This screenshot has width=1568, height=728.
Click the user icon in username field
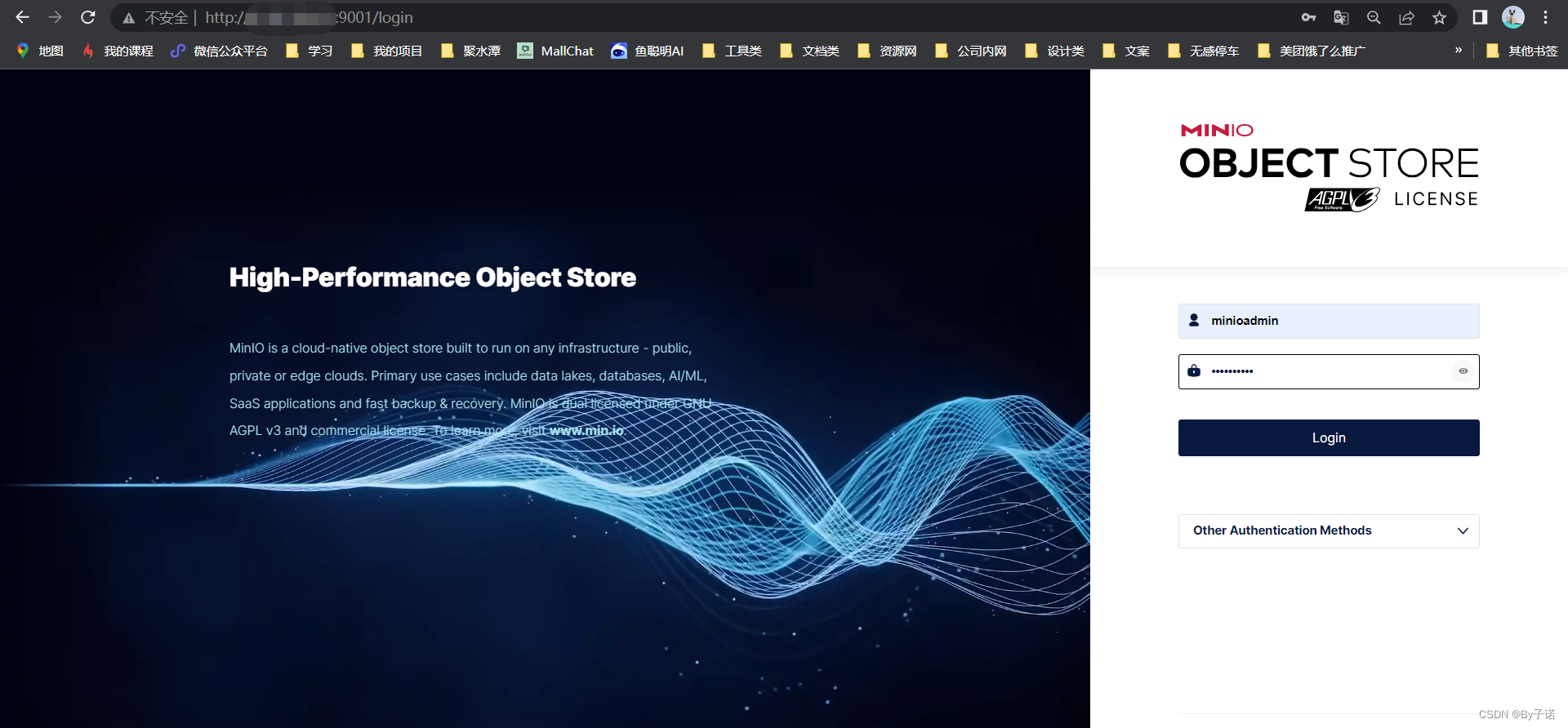click(1194, 320)
